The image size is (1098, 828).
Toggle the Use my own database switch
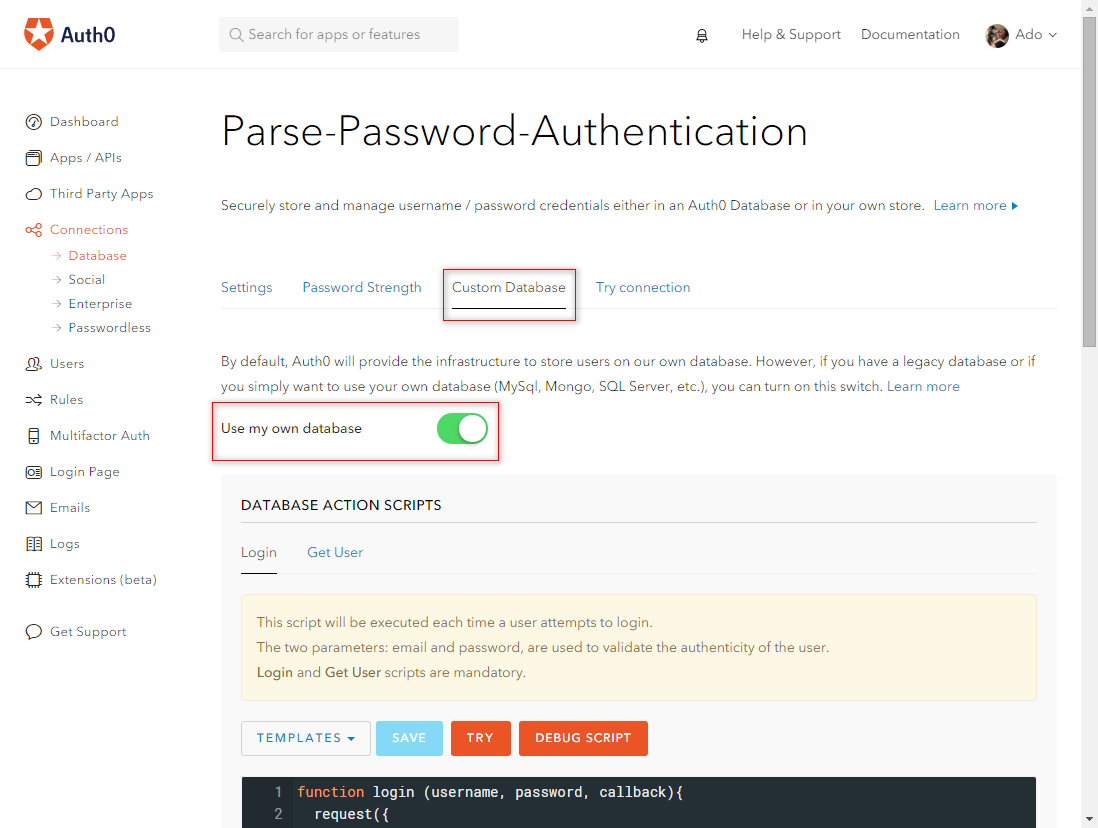pos(462,429)
